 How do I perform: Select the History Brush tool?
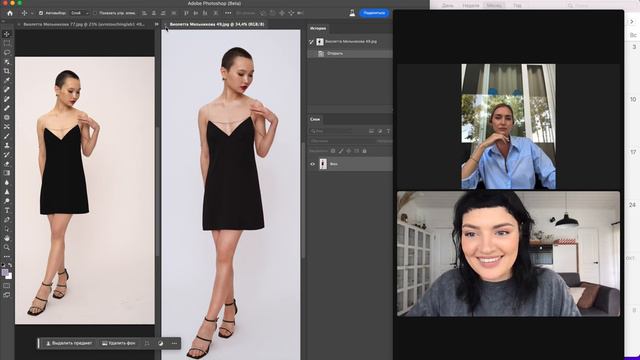pyautogui.click(x=7, y=155)
